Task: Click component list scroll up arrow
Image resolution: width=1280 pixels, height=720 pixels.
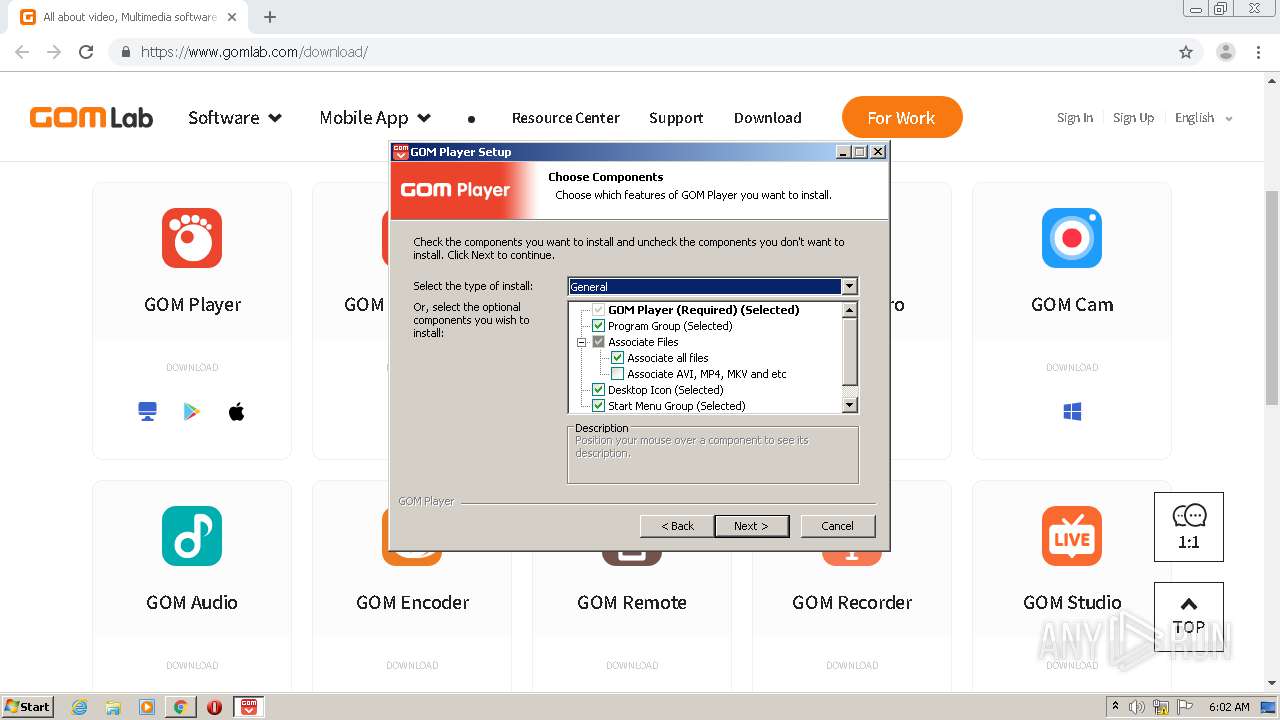Action: (850, 310)
